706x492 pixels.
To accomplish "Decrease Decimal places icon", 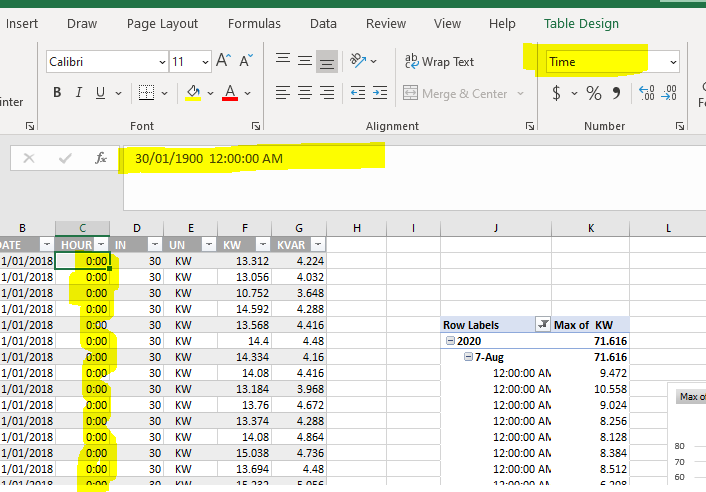I will pyautogui.click(x=669, y=93).
